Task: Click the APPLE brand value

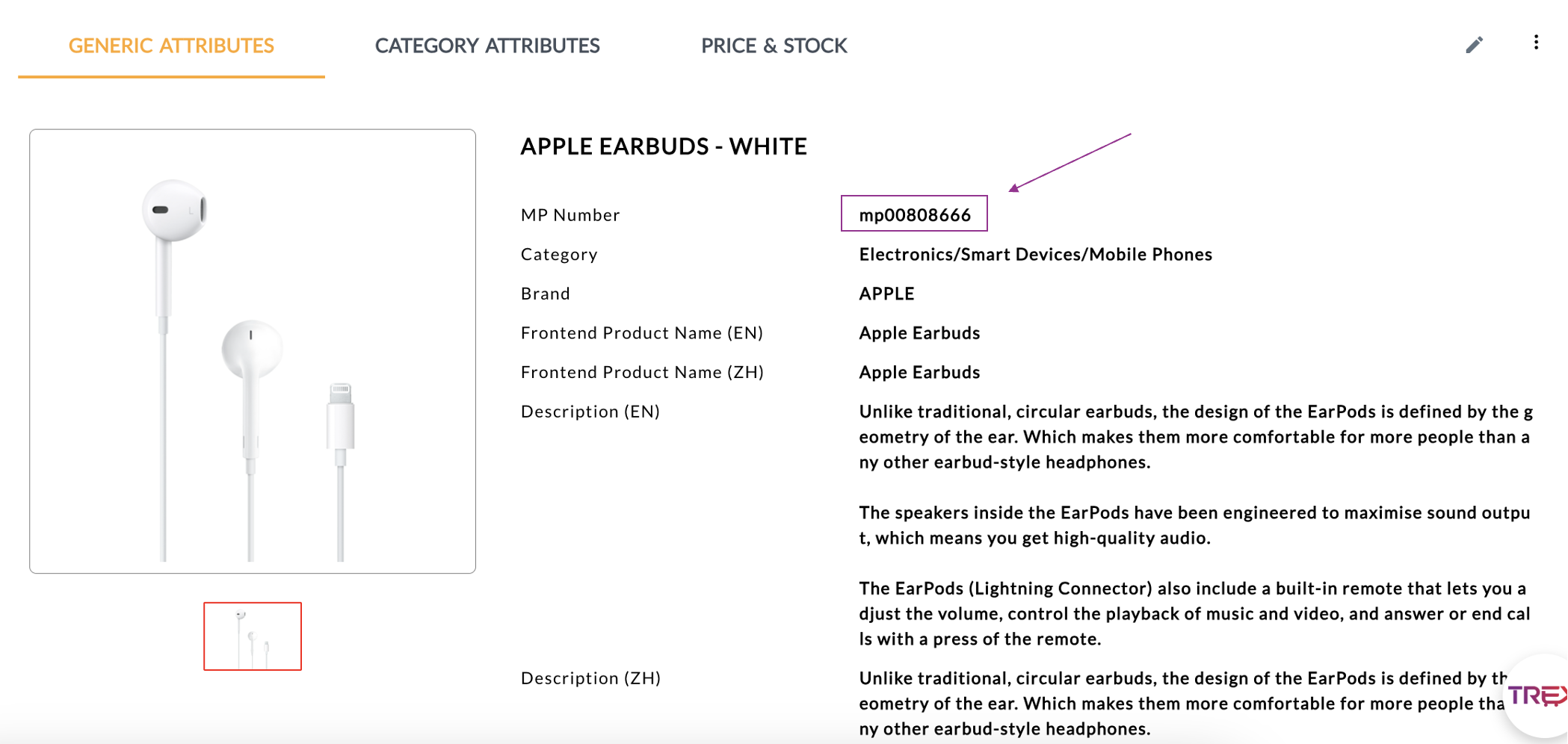Action: point(886,294)
